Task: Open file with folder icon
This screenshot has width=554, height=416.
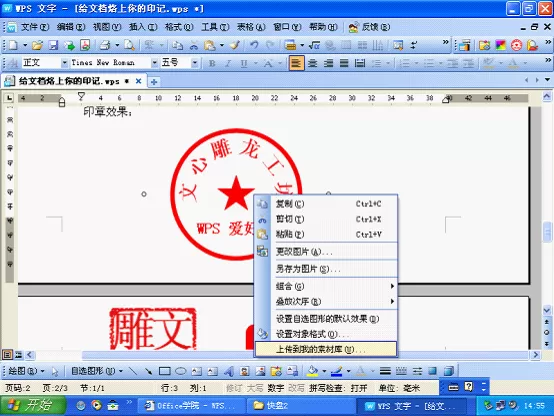Action: [x=37, y=45]
